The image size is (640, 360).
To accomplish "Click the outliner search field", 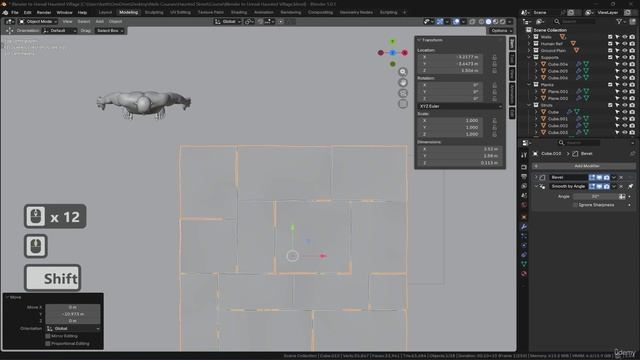I will [x=578, y=22].
